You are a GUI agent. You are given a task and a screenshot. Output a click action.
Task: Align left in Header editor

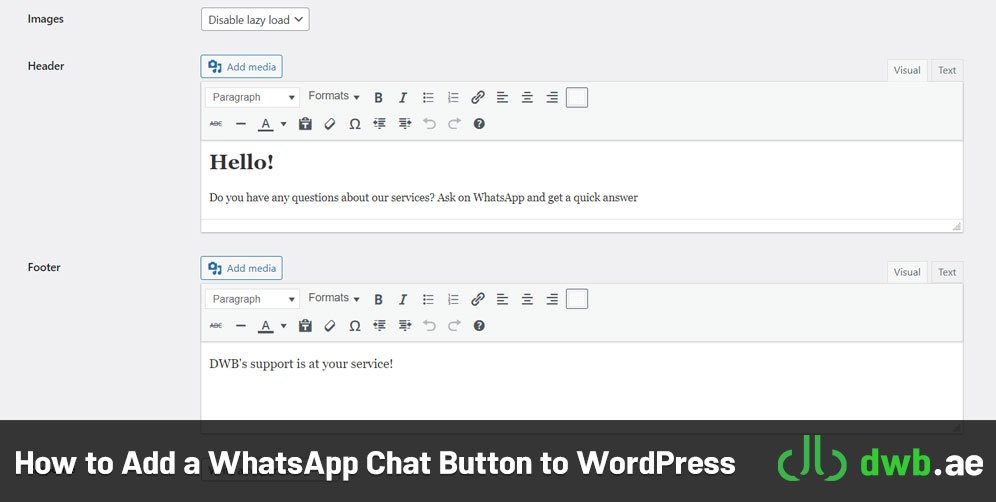pos(502,97)
